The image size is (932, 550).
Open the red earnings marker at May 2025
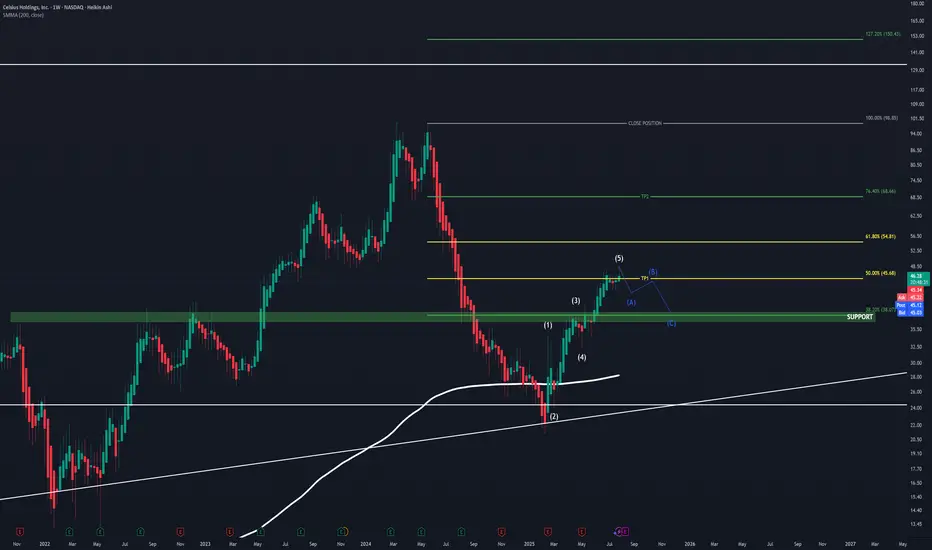click(581, 531)
